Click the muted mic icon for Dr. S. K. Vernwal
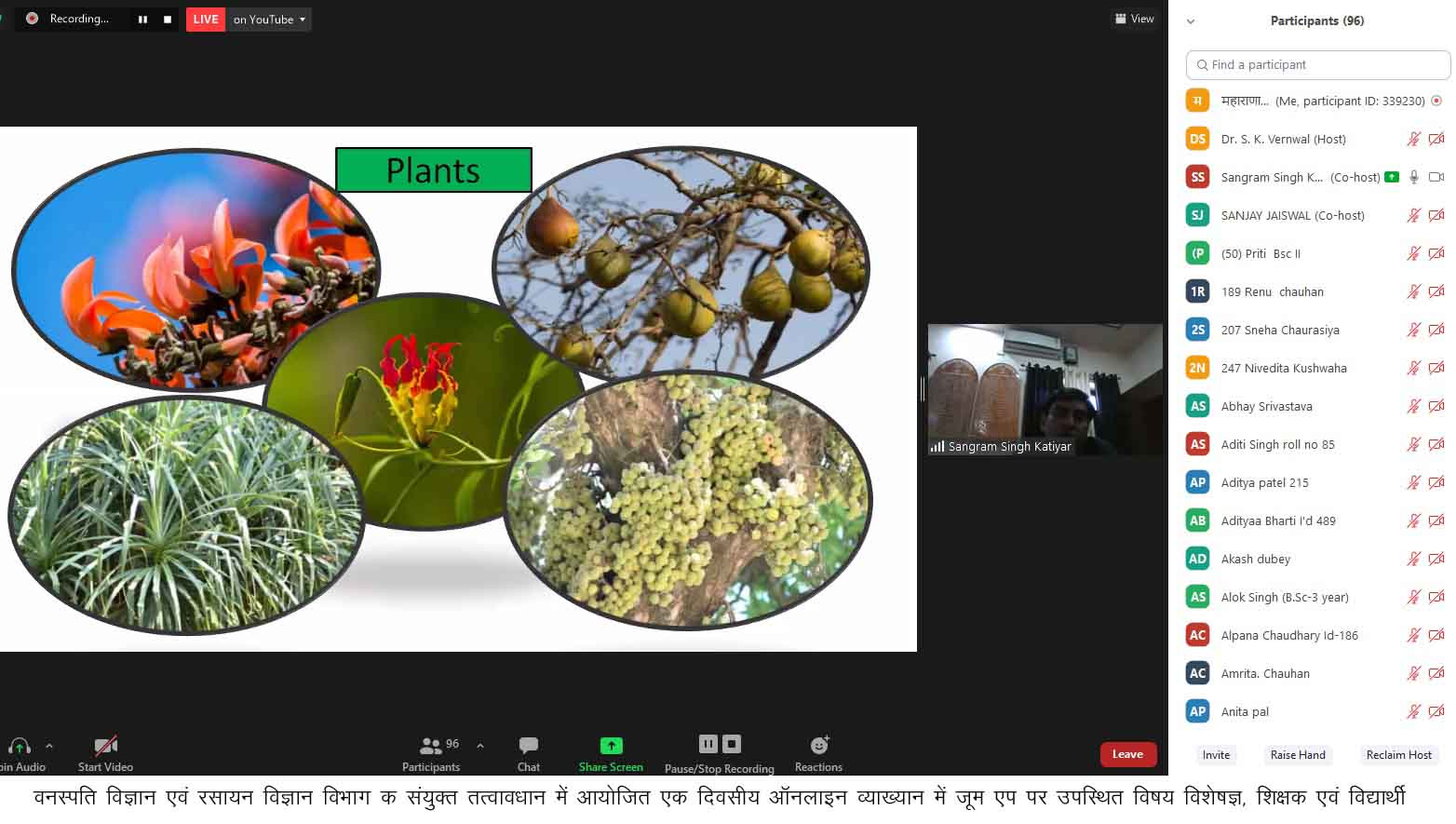Image resolution: width=1456 pixels, height=824 pixels. click(x=1413, y=139)
